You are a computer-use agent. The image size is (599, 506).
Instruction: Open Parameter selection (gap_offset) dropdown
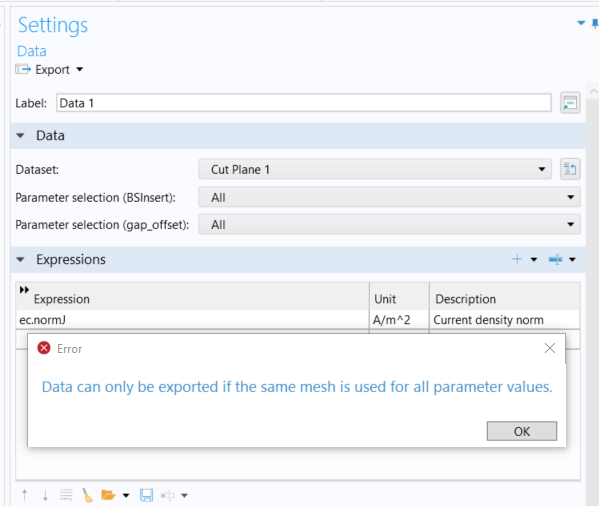(389, 225)
